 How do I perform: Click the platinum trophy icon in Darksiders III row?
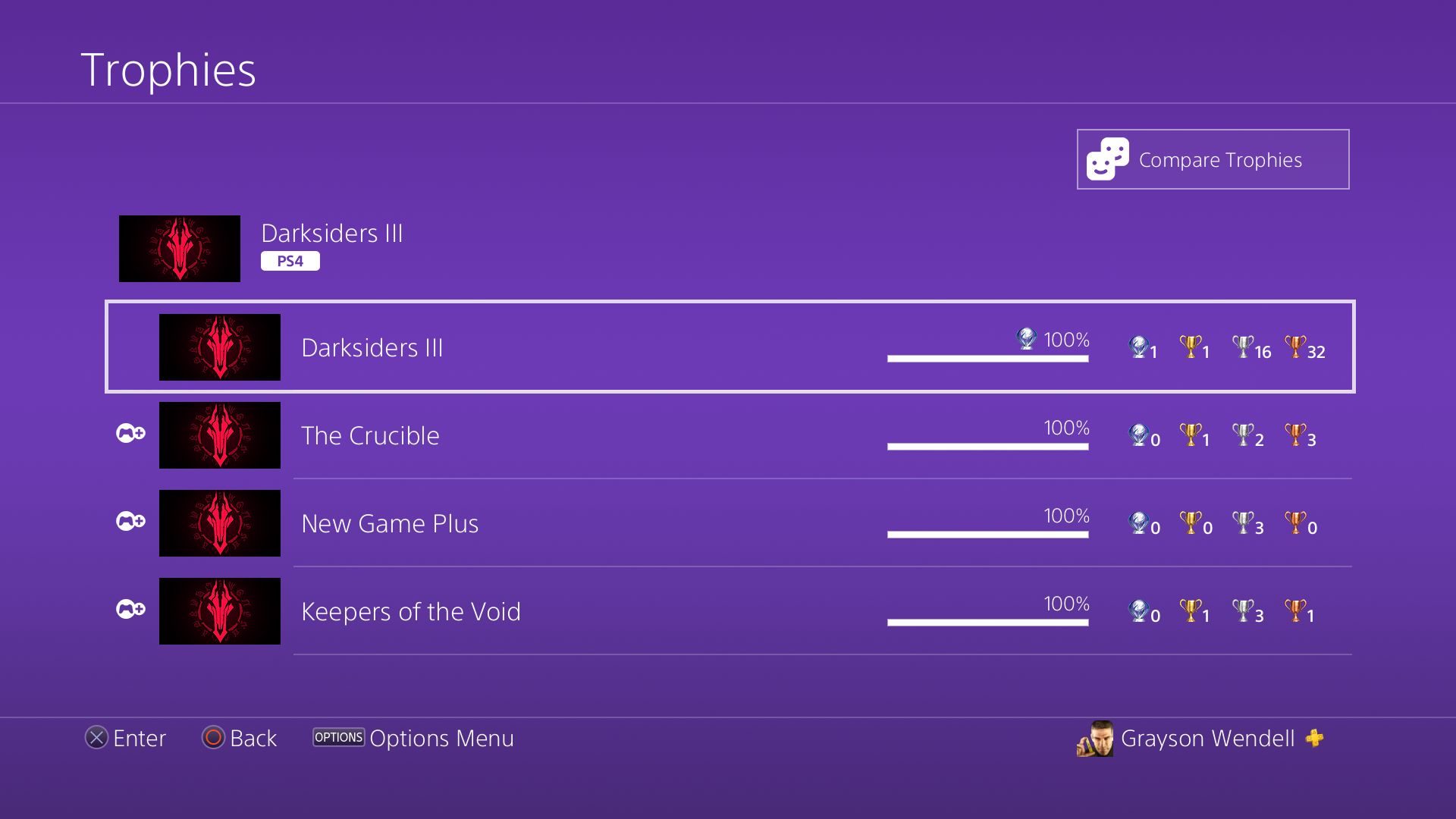(1137, 347)
